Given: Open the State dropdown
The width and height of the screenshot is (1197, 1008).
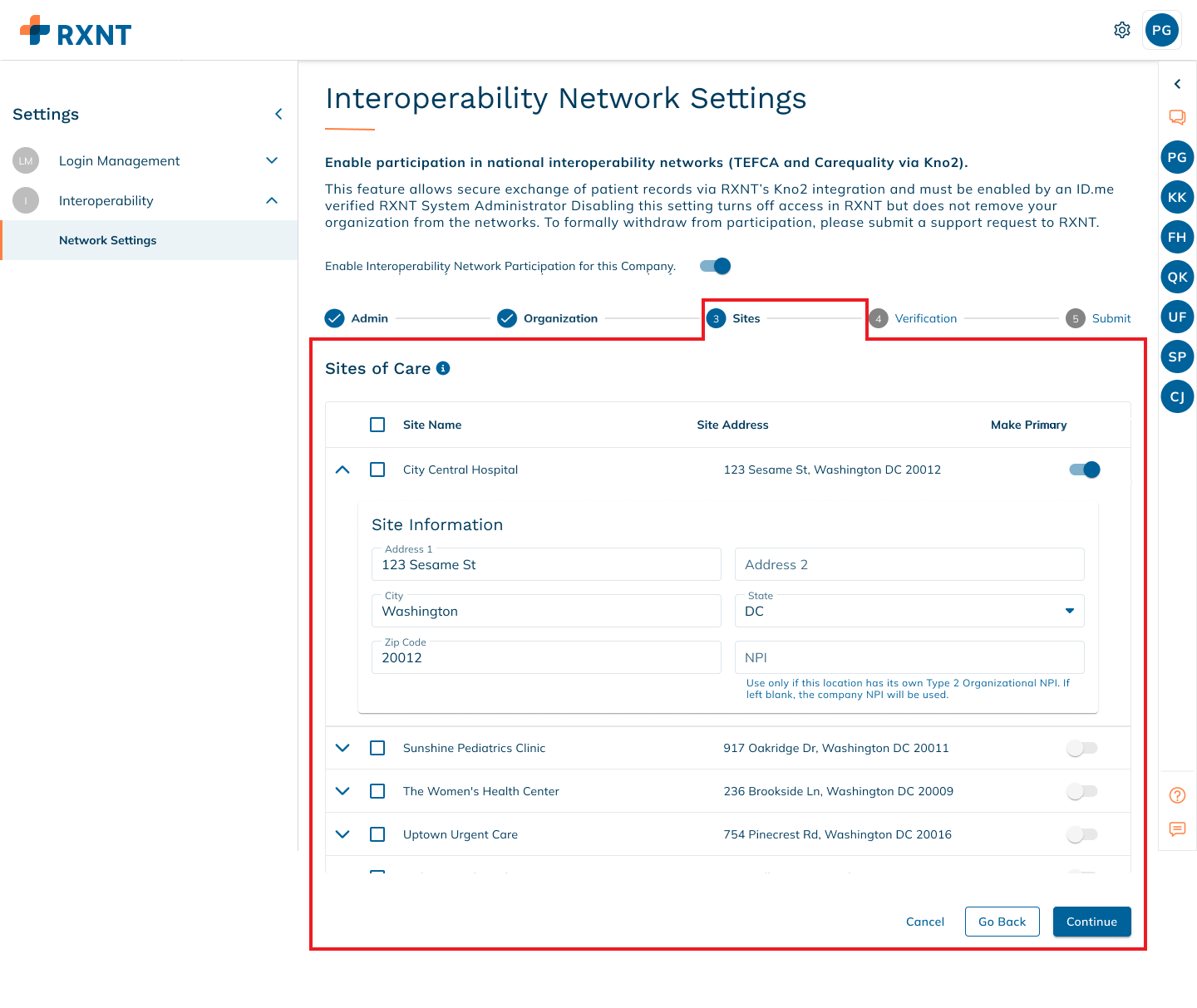Looking at the screenshot, I should (x=909, y=611).
